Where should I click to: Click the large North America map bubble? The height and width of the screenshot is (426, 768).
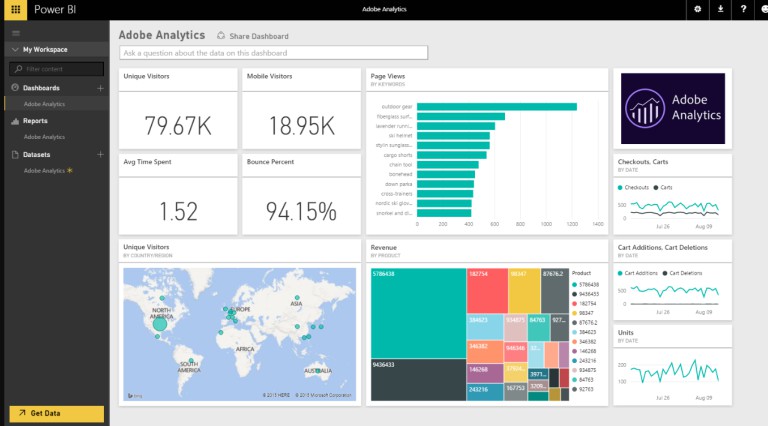pos(160,324)
